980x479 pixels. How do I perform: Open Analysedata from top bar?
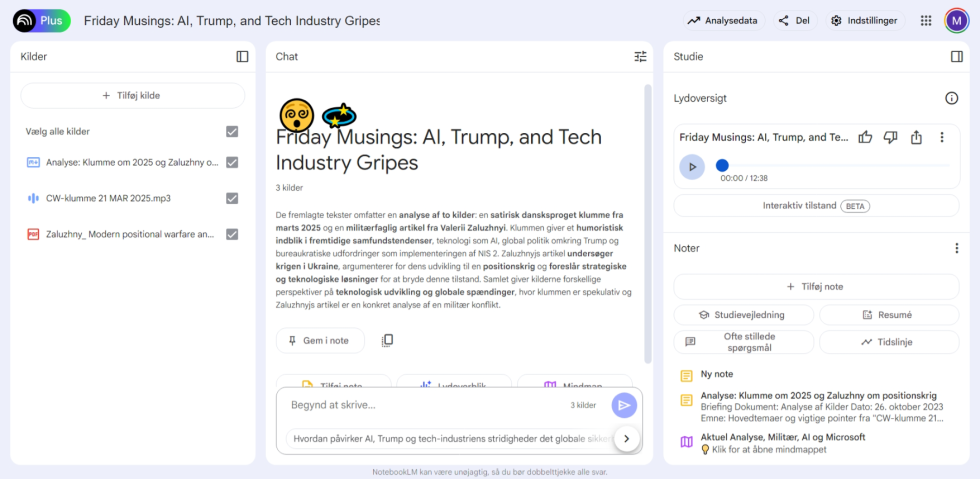[724, 21]
